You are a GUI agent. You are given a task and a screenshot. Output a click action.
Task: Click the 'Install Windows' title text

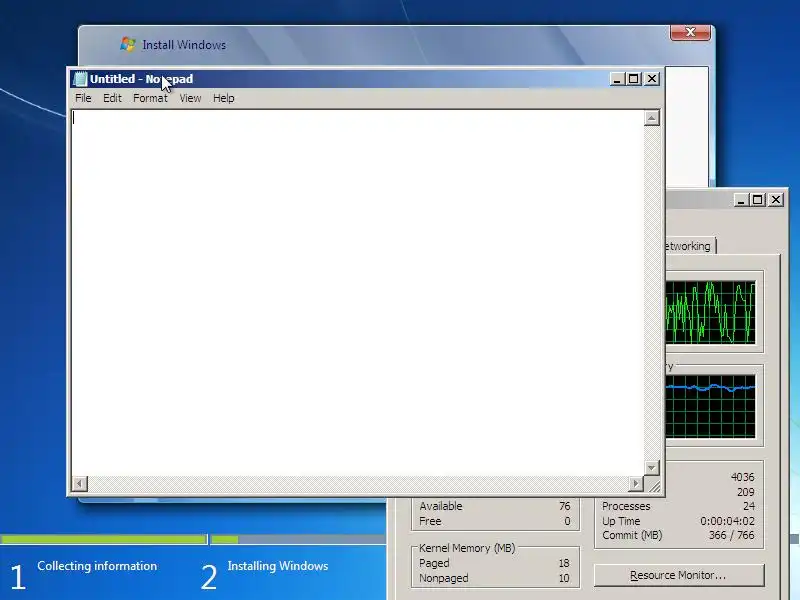pos(184,45)
